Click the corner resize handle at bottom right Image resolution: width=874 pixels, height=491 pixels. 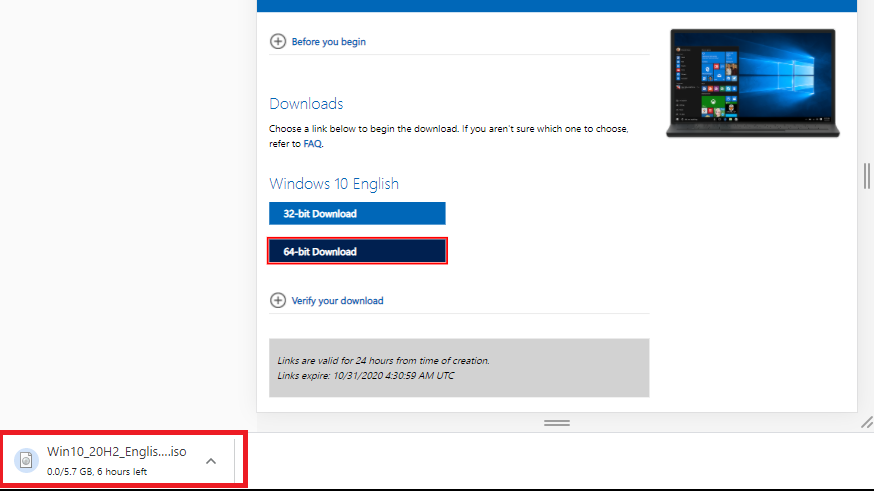867,422
